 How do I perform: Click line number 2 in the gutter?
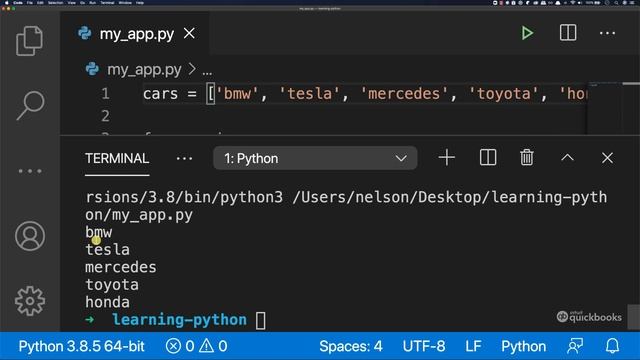105,116
